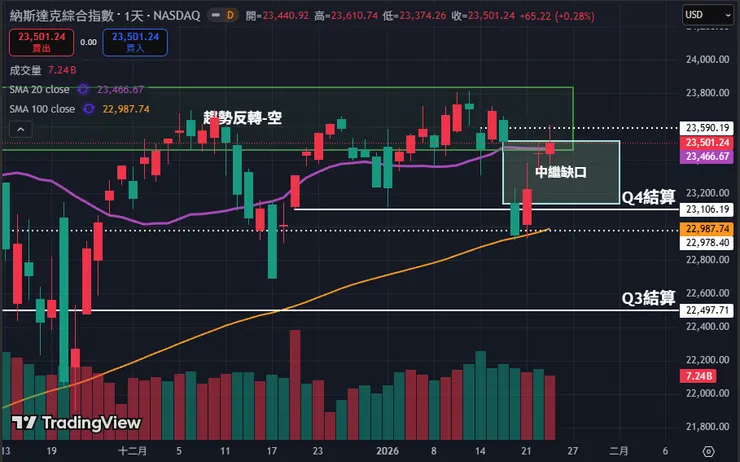
Task: Open chart settings gear near time axis
Action: tap(708, 451)
